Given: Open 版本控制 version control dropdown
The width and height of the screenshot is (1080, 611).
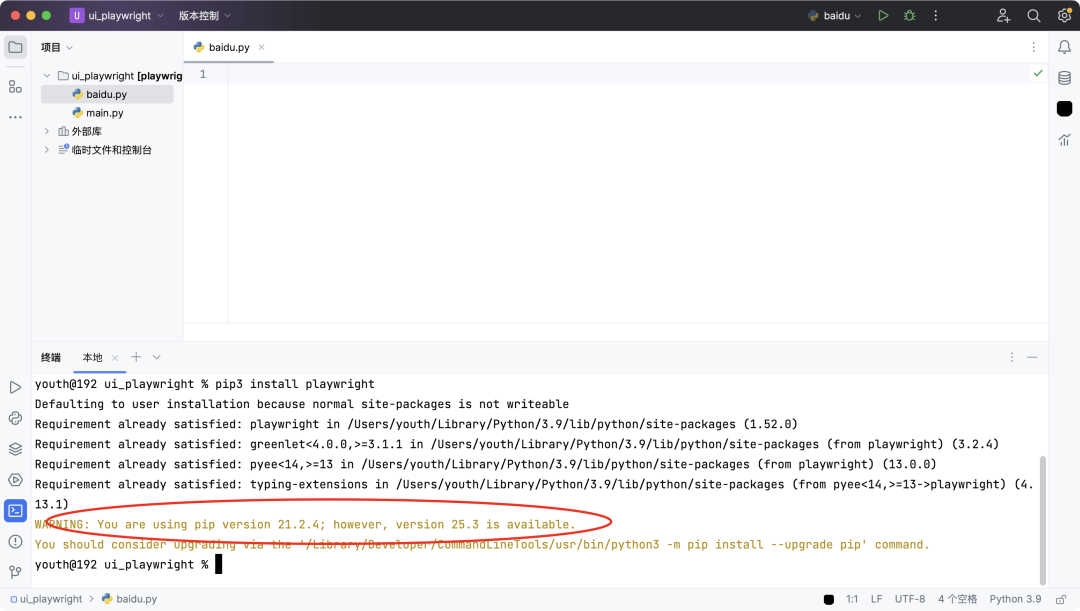Looking at the screenshot, I should coord(205,15).
